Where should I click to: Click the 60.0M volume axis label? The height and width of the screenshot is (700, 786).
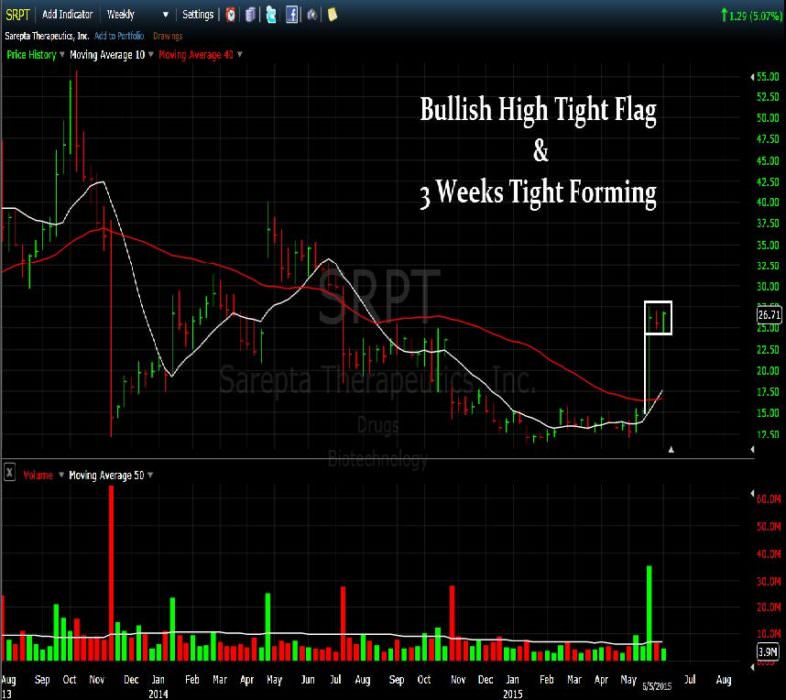(768, 499)
